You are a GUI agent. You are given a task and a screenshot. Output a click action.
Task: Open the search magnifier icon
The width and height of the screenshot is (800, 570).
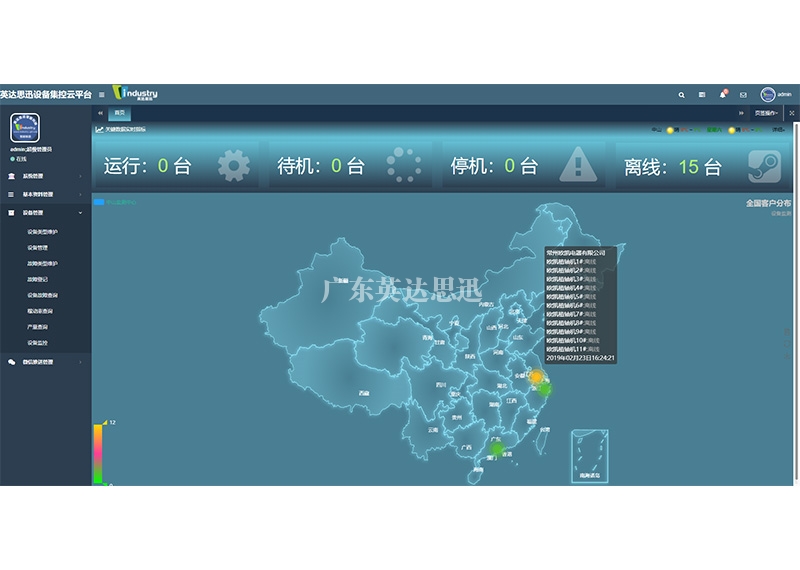[x=681, y=95]
